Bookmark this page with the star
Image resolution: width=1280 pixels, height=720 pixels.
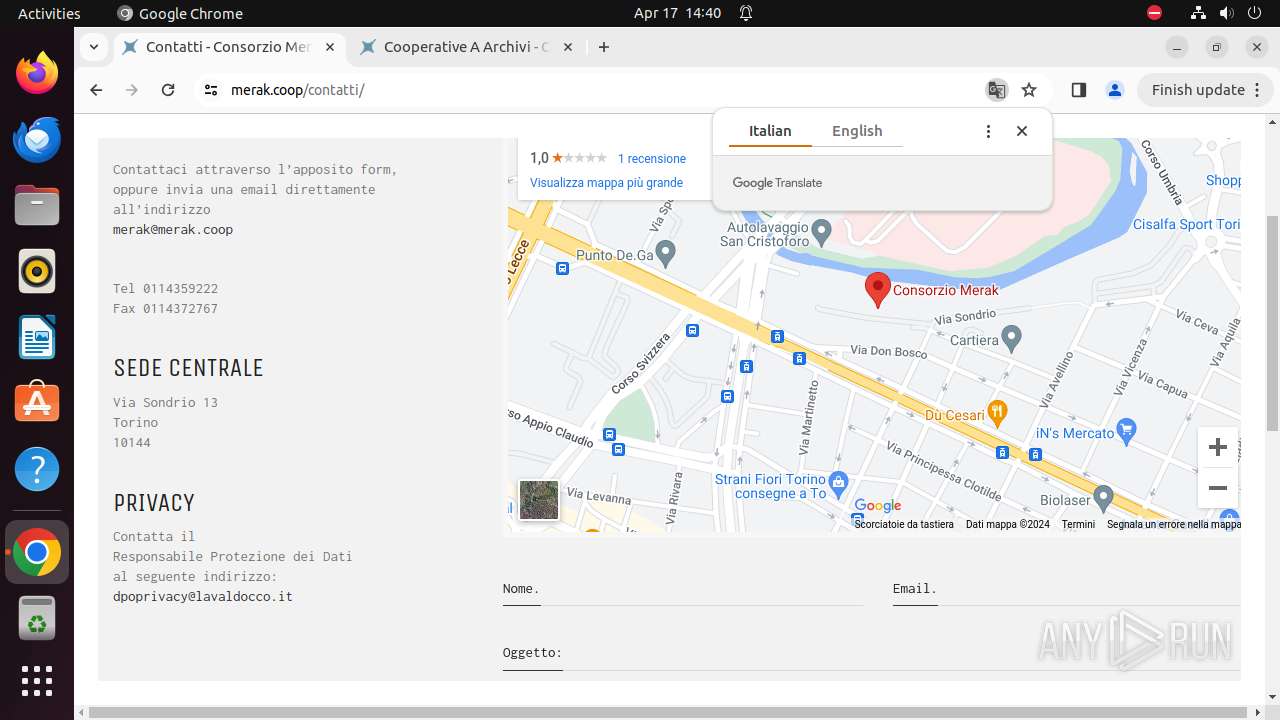1029,90
